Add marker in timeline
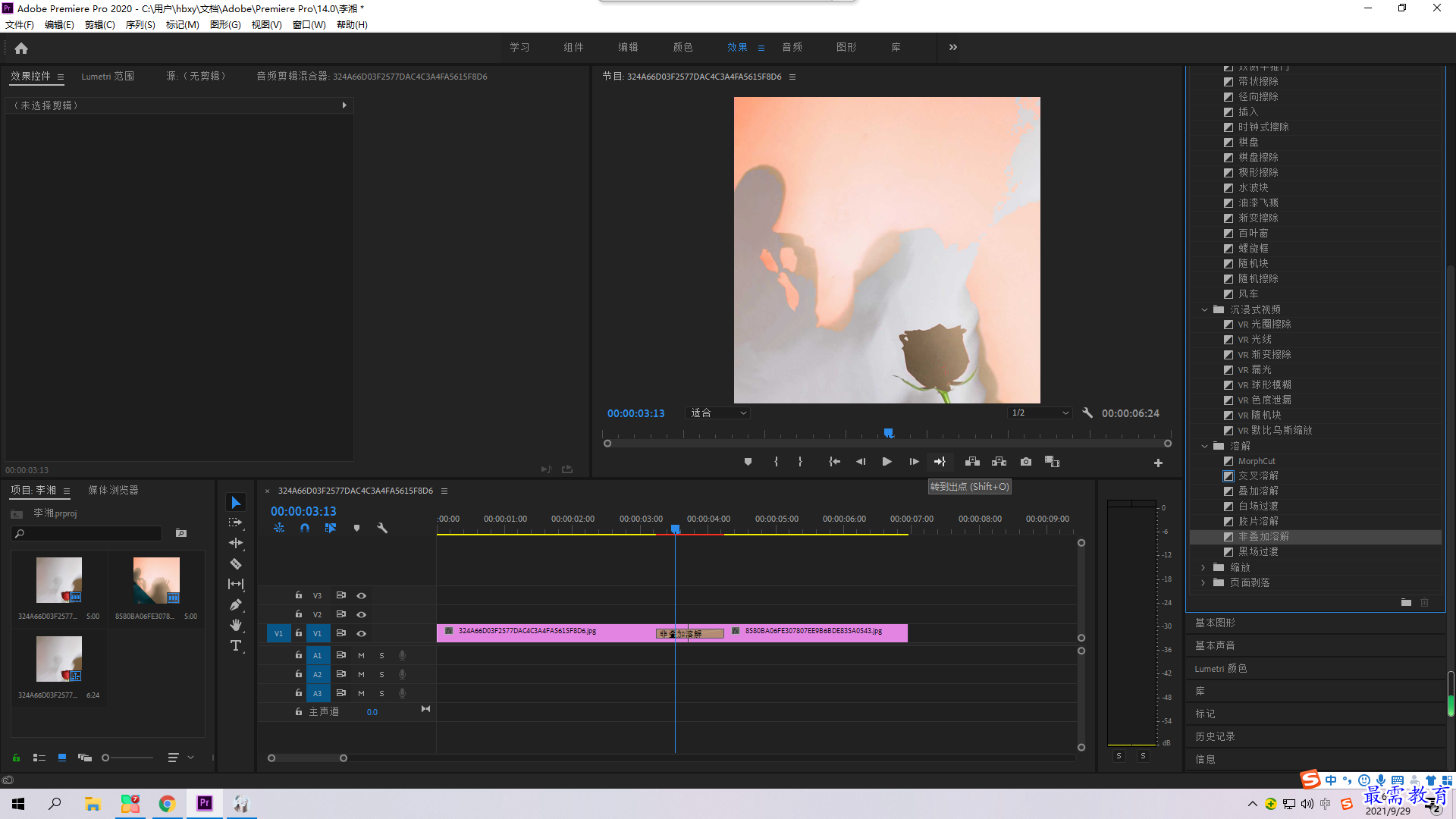1456x819 pixels. point(356,528)
